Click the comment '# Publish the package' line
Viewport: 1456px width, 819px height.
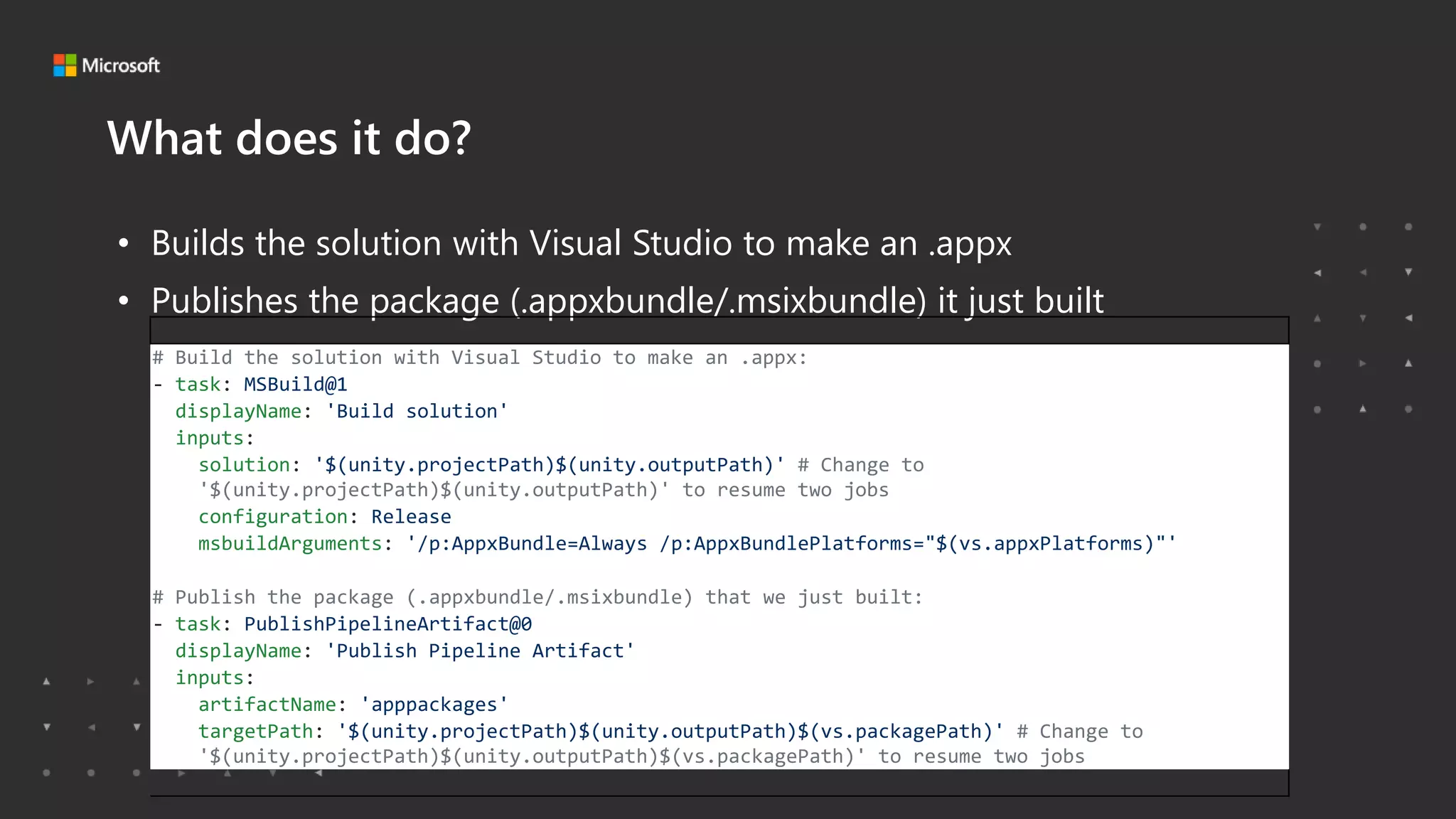coord(537,597)
